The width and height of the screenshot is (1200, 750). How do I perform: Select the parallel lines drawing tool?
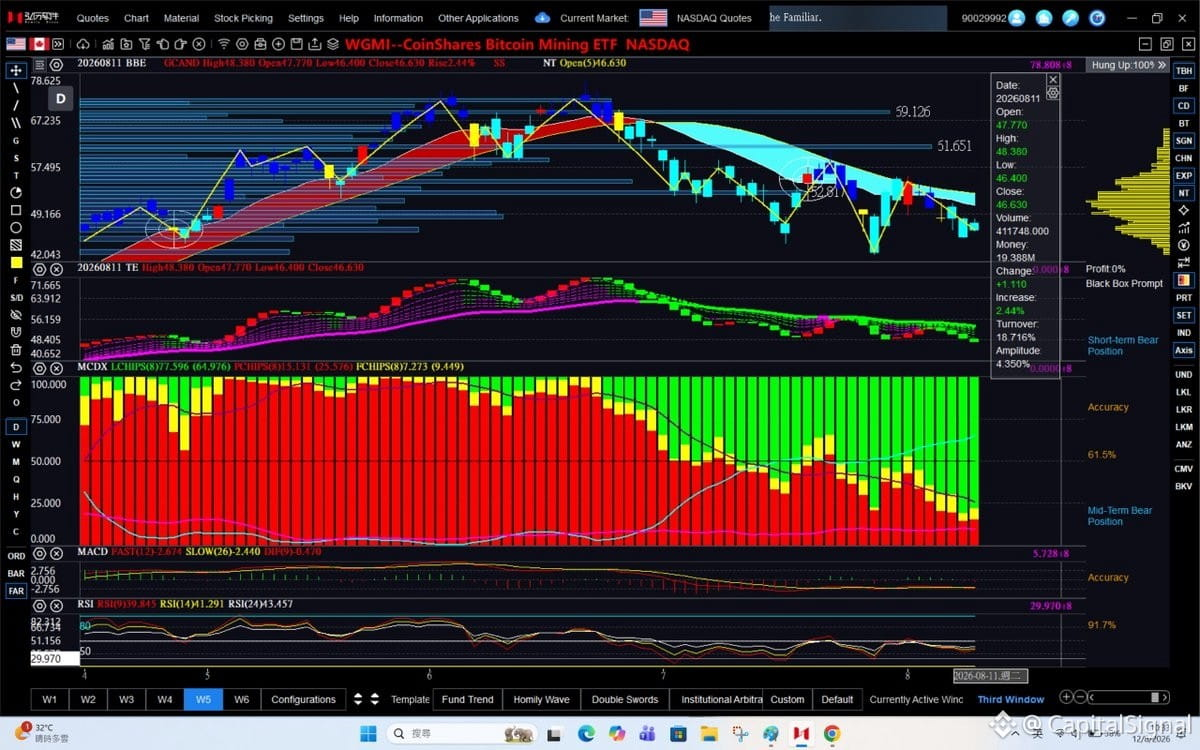click(x=16, y=123)
